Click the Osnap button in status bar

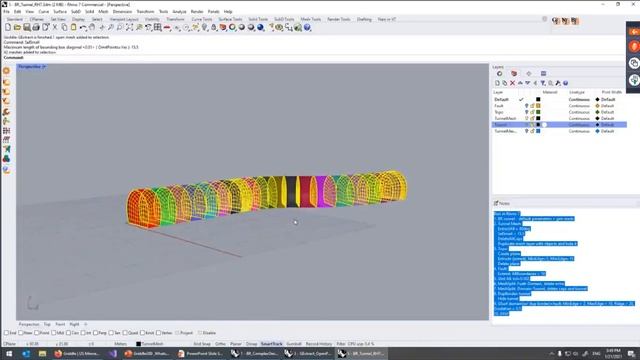coord(251,344)
